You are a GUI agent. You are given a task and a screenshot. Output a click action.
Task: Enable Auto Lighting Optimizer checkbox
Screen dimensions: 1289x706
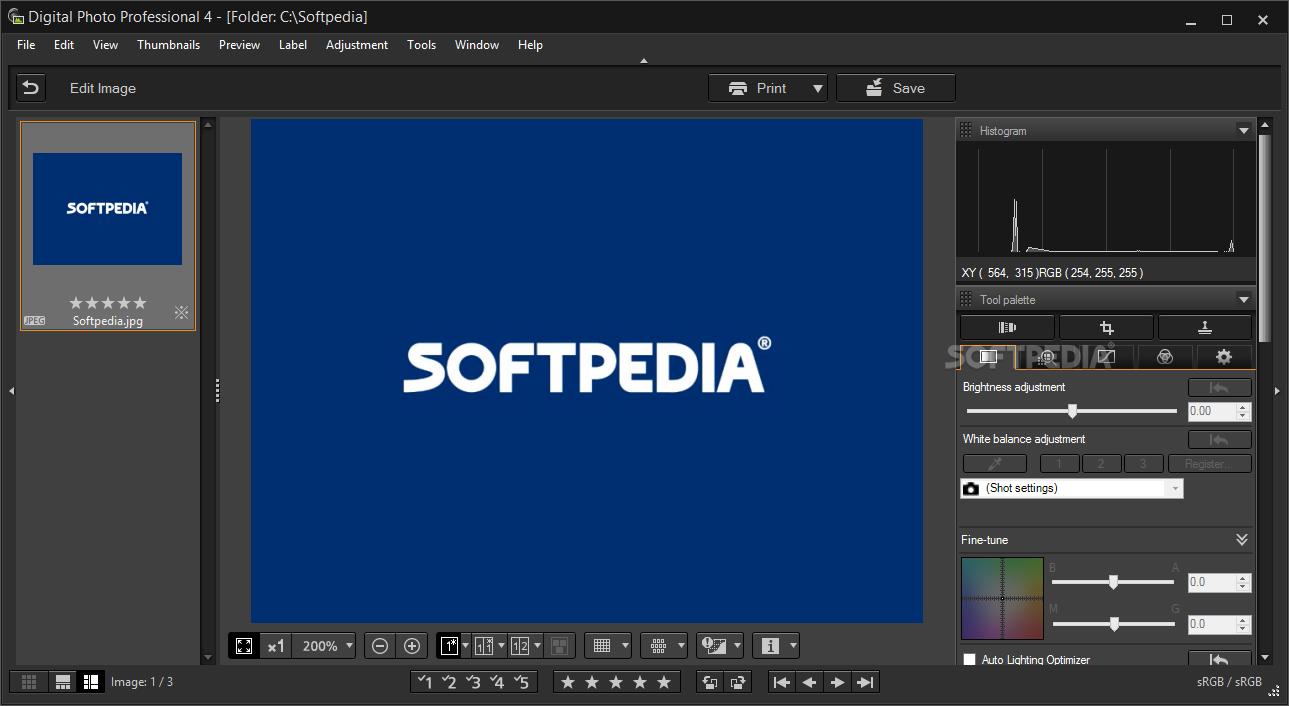[x=969, y=660]
